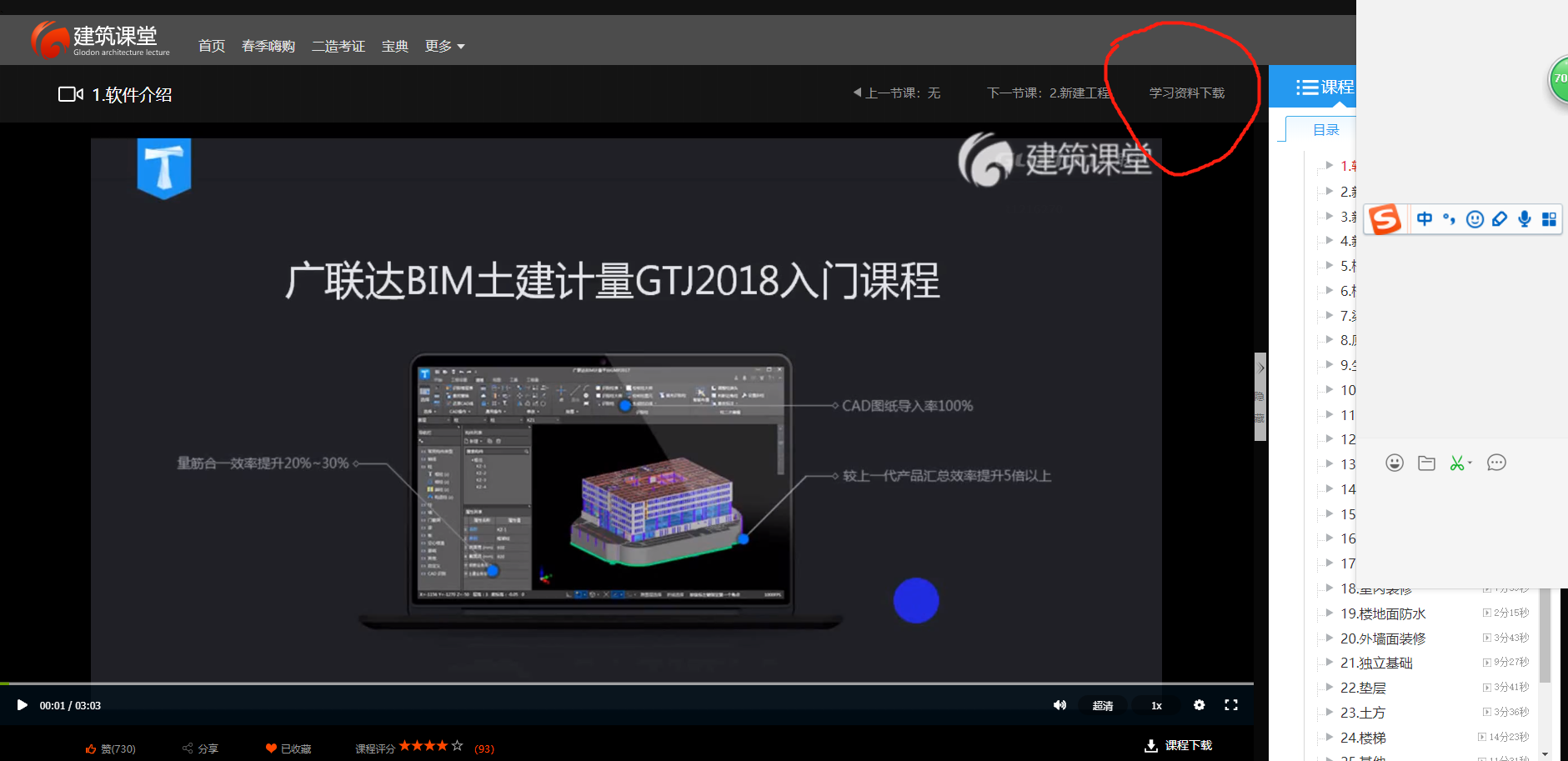The width and height of the screenshot is (1568, 761).
Task: Expand lesson 23.土方
Action: [1330, 713]
